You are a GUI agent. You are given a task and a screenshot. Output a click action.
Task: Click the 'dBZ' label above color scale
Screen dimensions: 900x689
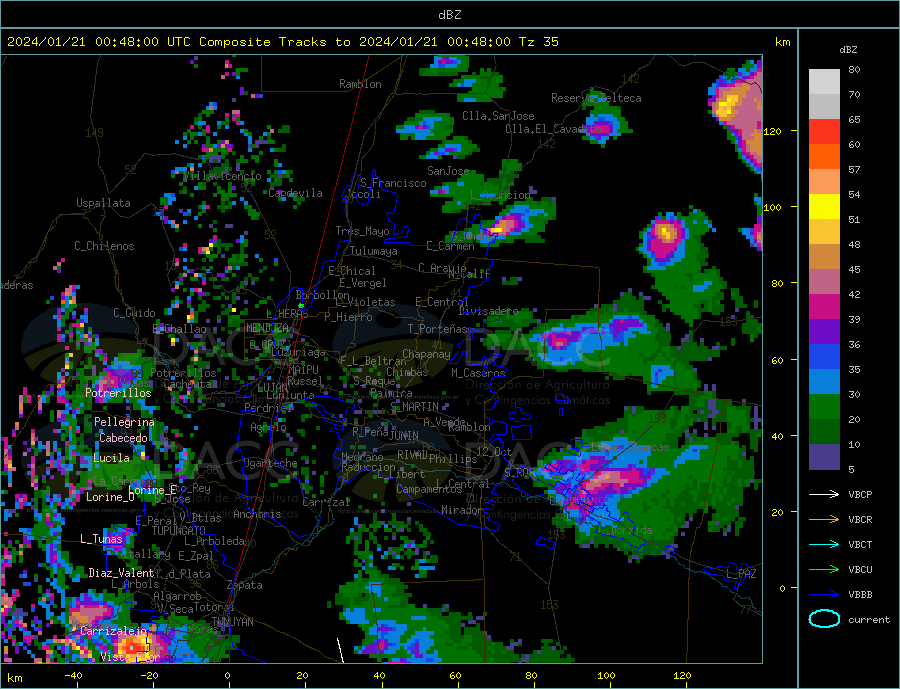tap(848, 50)
